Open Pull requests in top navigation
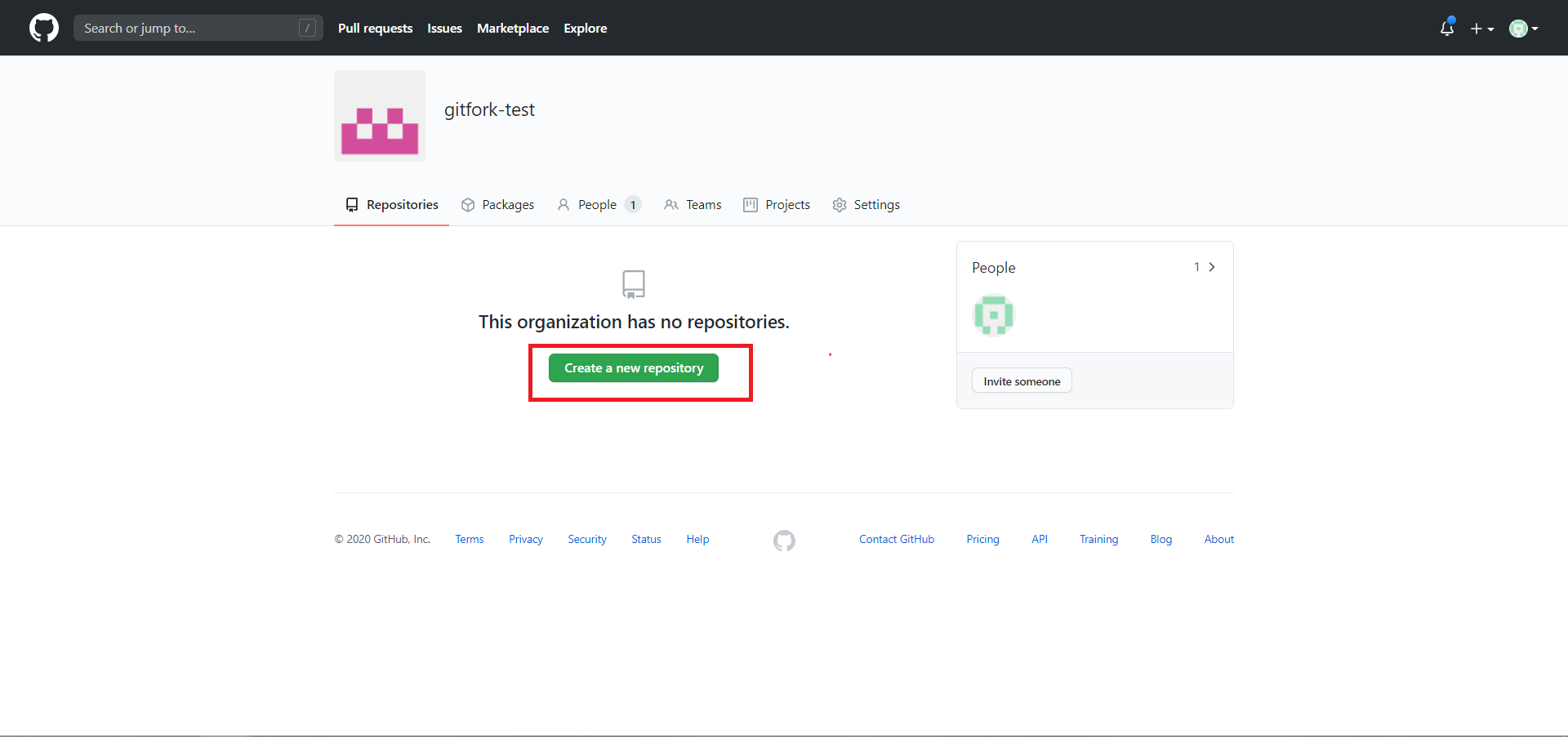1568x739 pixels. (x=375, y=28)
